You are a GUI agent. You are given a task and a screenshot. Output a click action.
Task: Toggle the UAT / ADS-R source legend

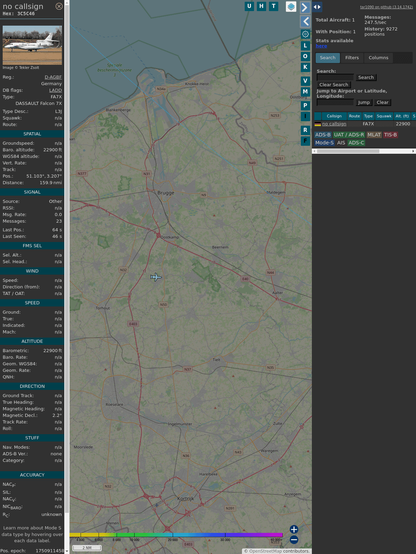pyautogui.click(x=348, y=135)
